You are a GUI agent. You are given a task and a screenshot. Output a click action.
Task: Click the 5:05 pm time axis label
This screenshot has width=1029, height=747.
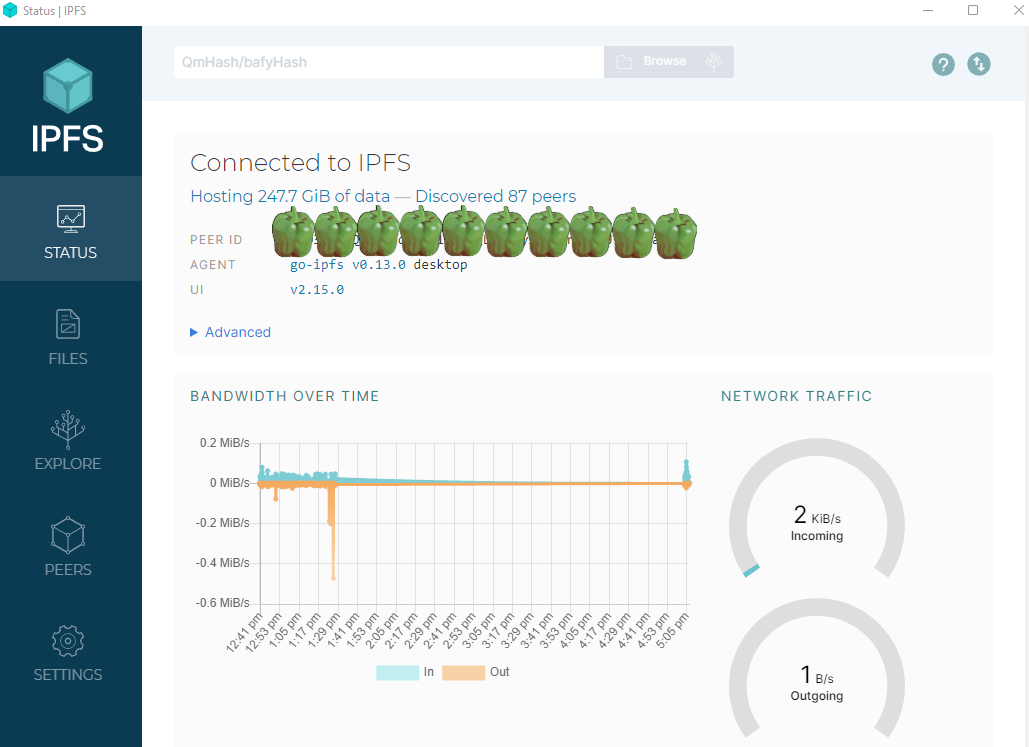tap(673, 630)
